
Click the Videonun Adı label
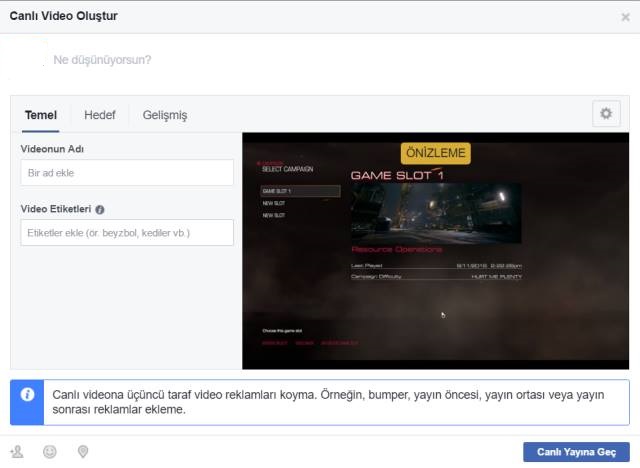(52, 149)
